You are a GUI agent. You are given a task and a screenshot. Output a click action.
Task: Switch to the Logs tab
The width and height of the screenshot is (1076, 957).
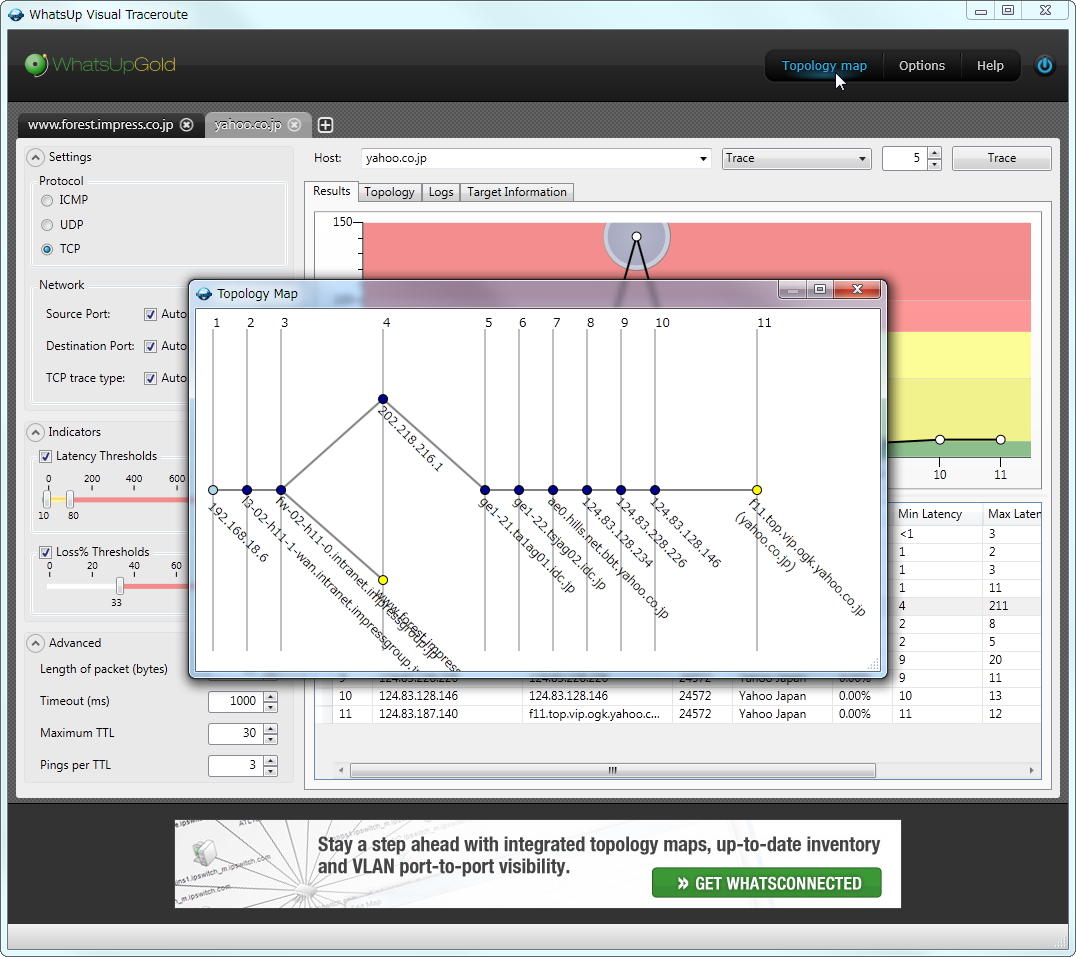[x=441, y=192]
